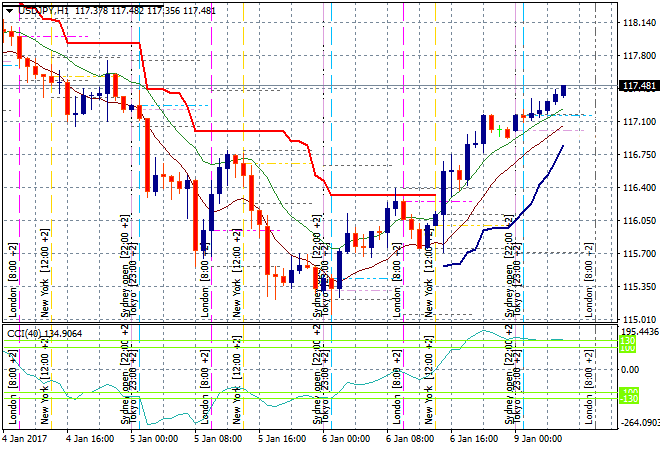Click the 4 Jan 16:00 time label
This screenshot has height=450, width=660.
(90, 439)
